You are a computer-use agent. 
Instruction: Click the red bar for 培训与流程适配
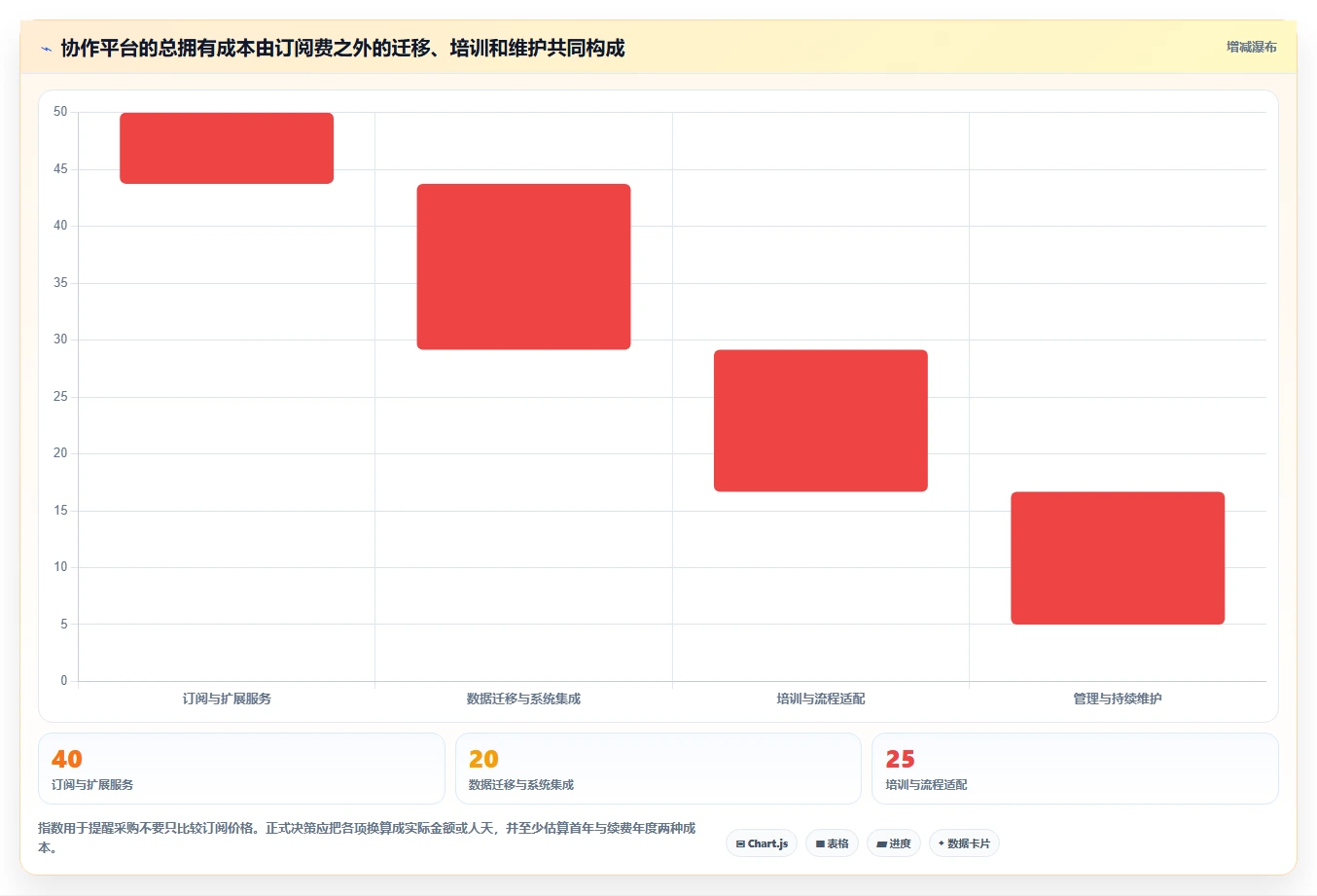(x=821, y=420)
